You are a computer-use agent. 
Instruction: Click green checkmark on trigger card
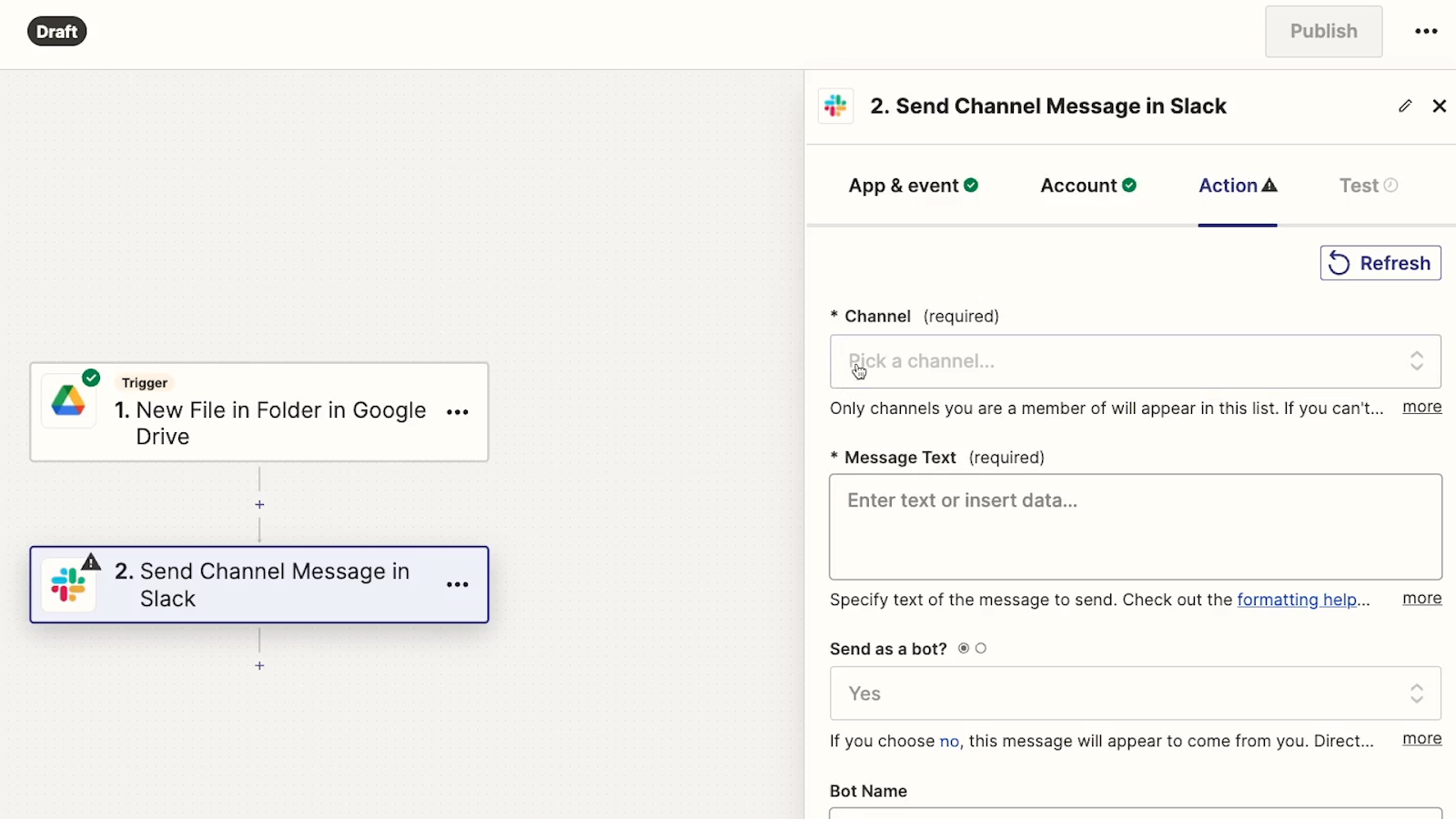(91, 378)
